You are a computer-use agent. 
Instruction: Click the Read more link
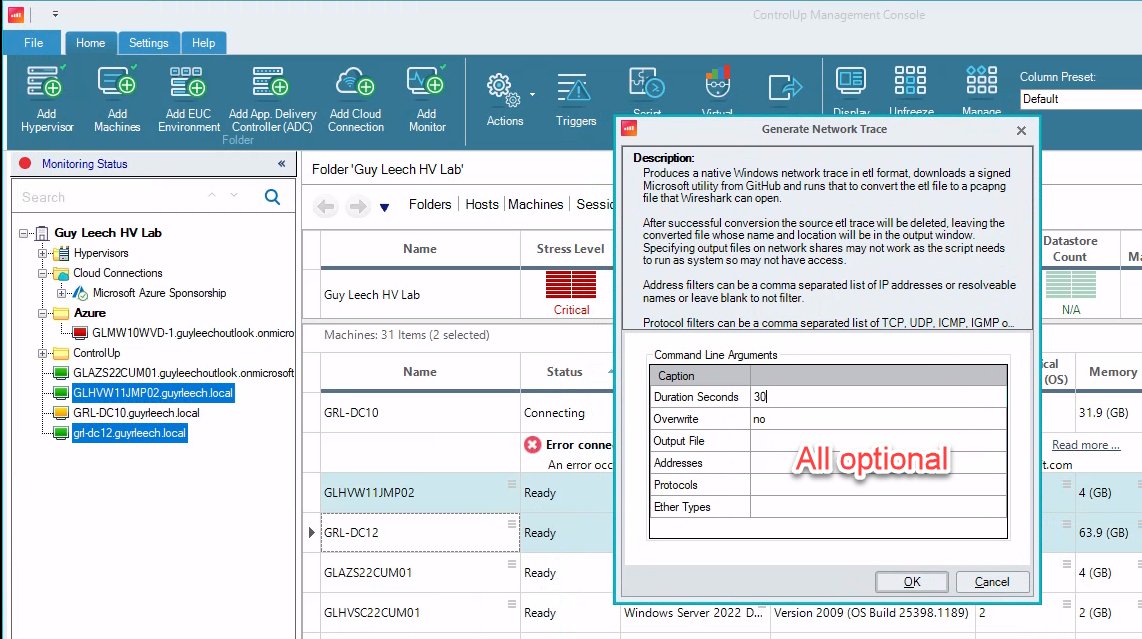point(1086,445)
